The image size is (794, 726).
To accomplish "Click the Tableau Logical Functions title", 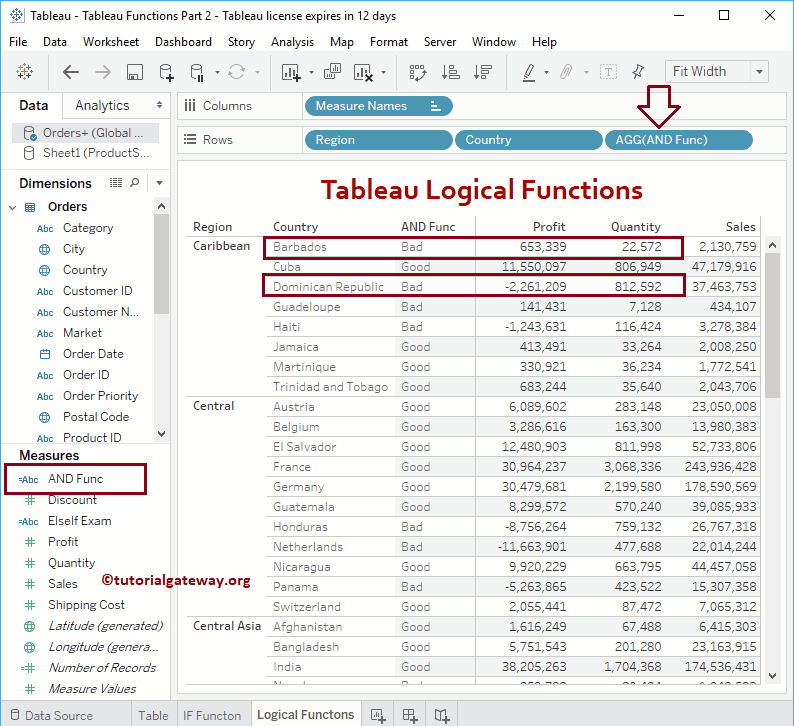I will coord(482,190).
